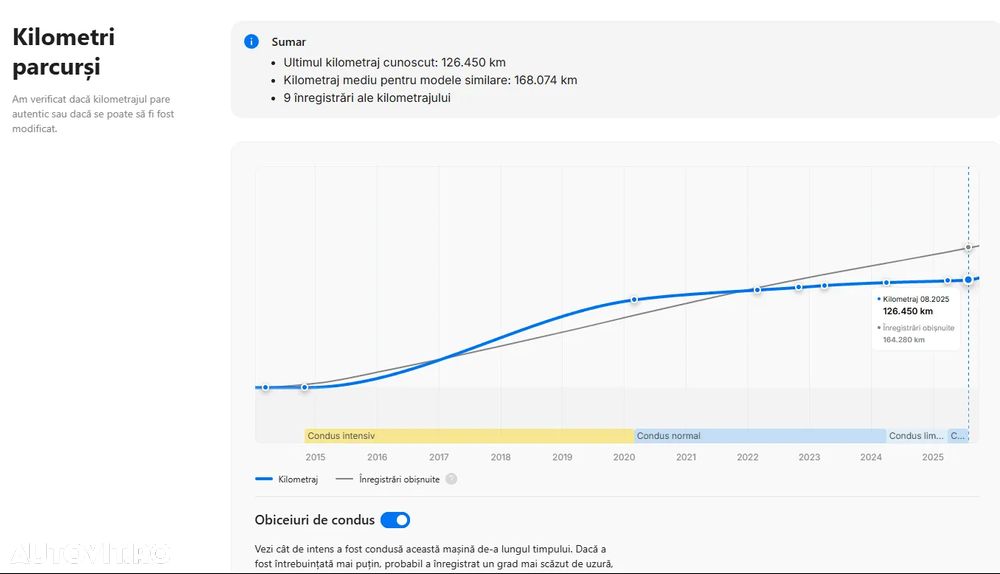Image resolution: width=1000 pixels, height=574 pixels.
Task: Click the Kilometraj blue line legend icon
Action: click(264, 479)
